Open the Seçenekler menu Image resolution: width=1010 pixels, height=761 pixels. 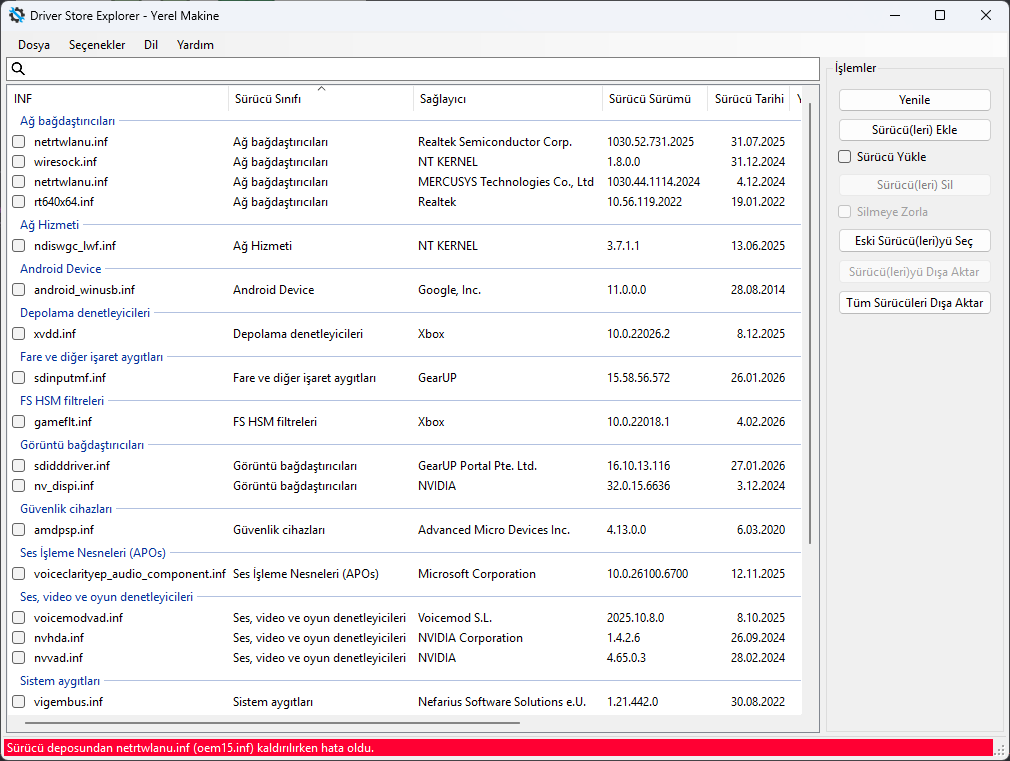pos(97,44)
